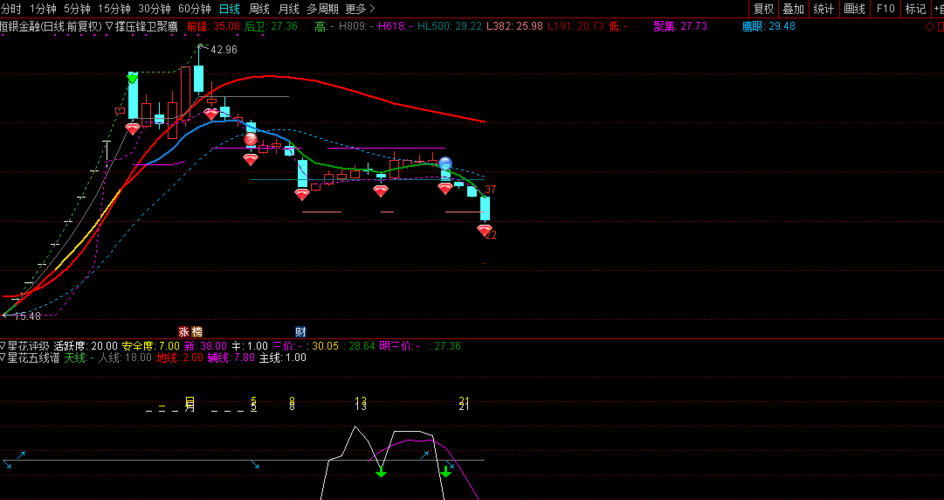Open the 星花评级 indicator dropdown triangle
This screenshot has width=944, height=500.
click(x=2, y=346)
